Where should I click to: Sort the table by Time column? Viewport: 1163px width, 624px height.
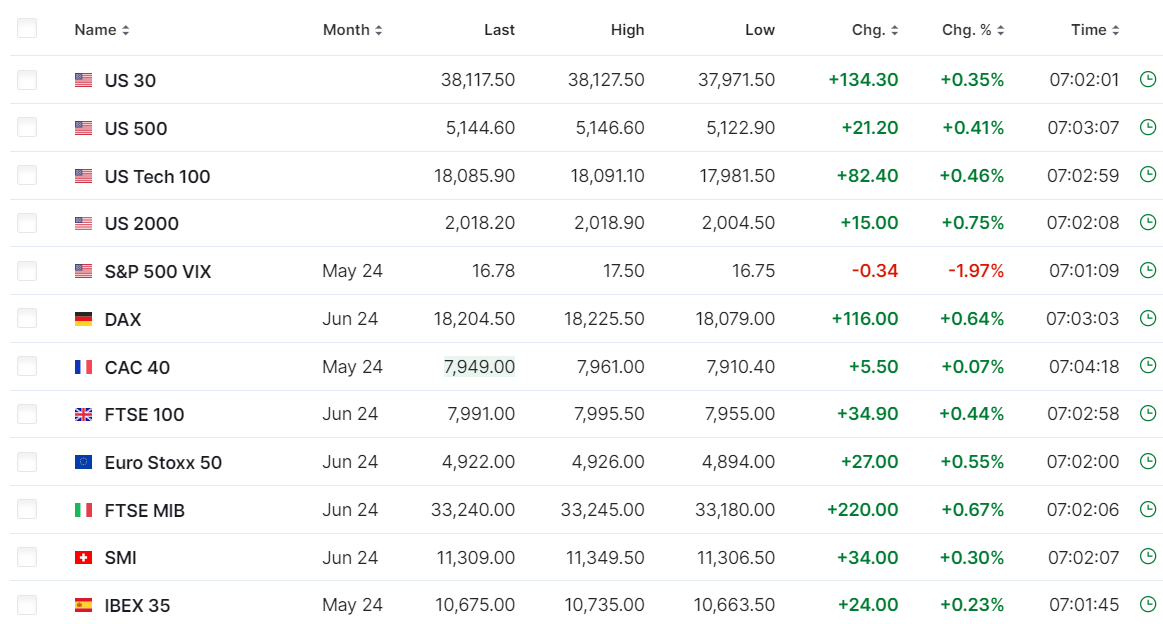[1096, 30]
